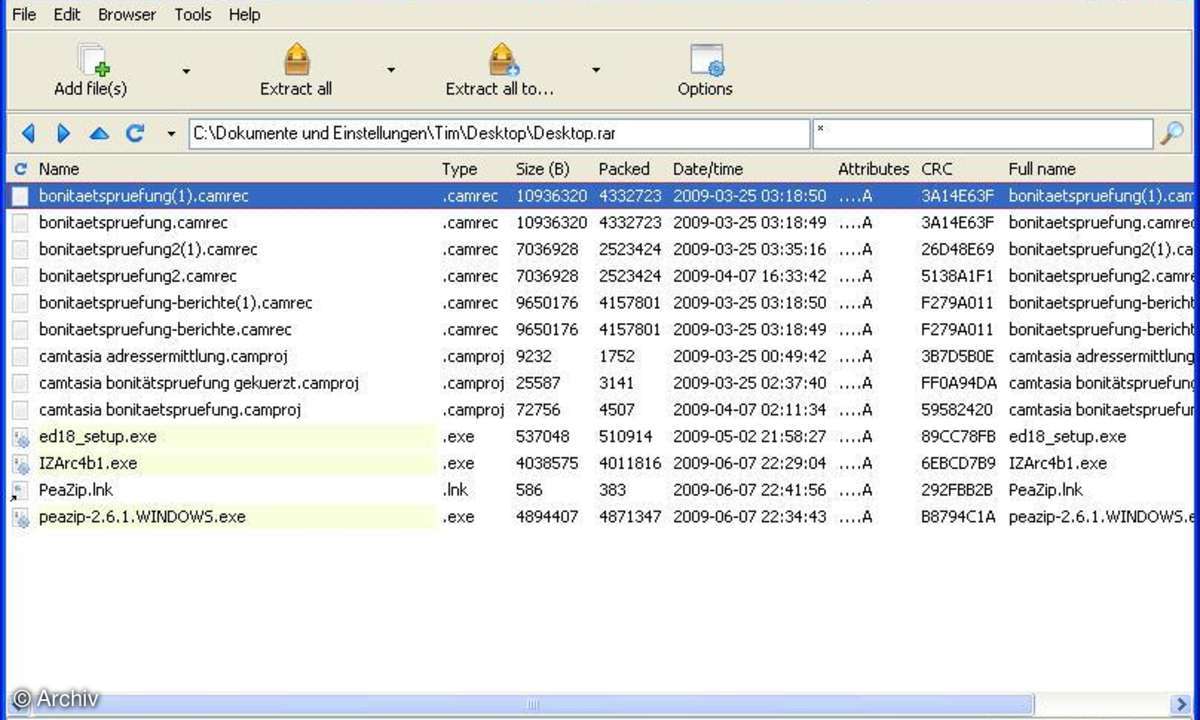Refresh the file browser view
The image size is (1200, 720).
point(135,133)
